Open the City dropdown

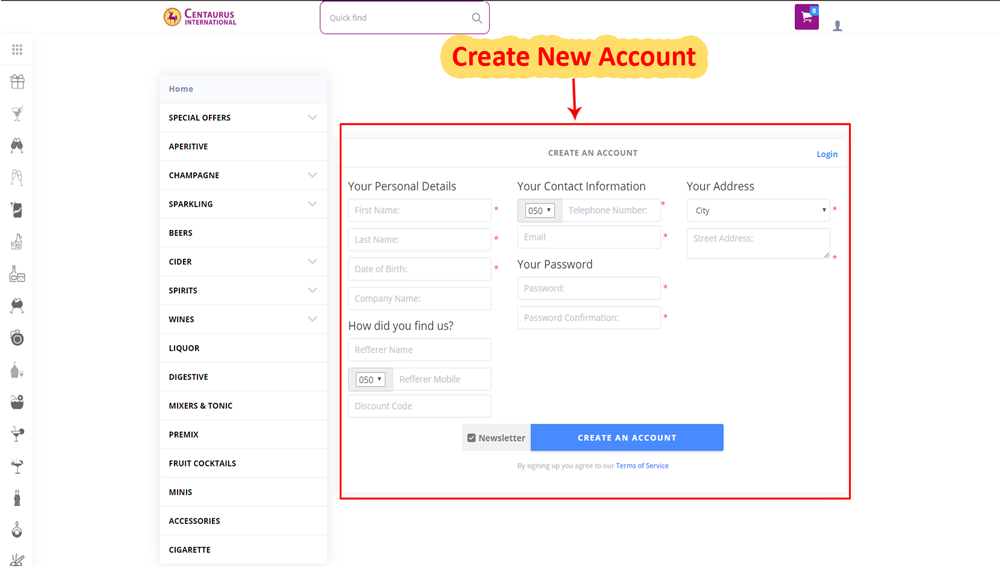click(x=758, y=210)
